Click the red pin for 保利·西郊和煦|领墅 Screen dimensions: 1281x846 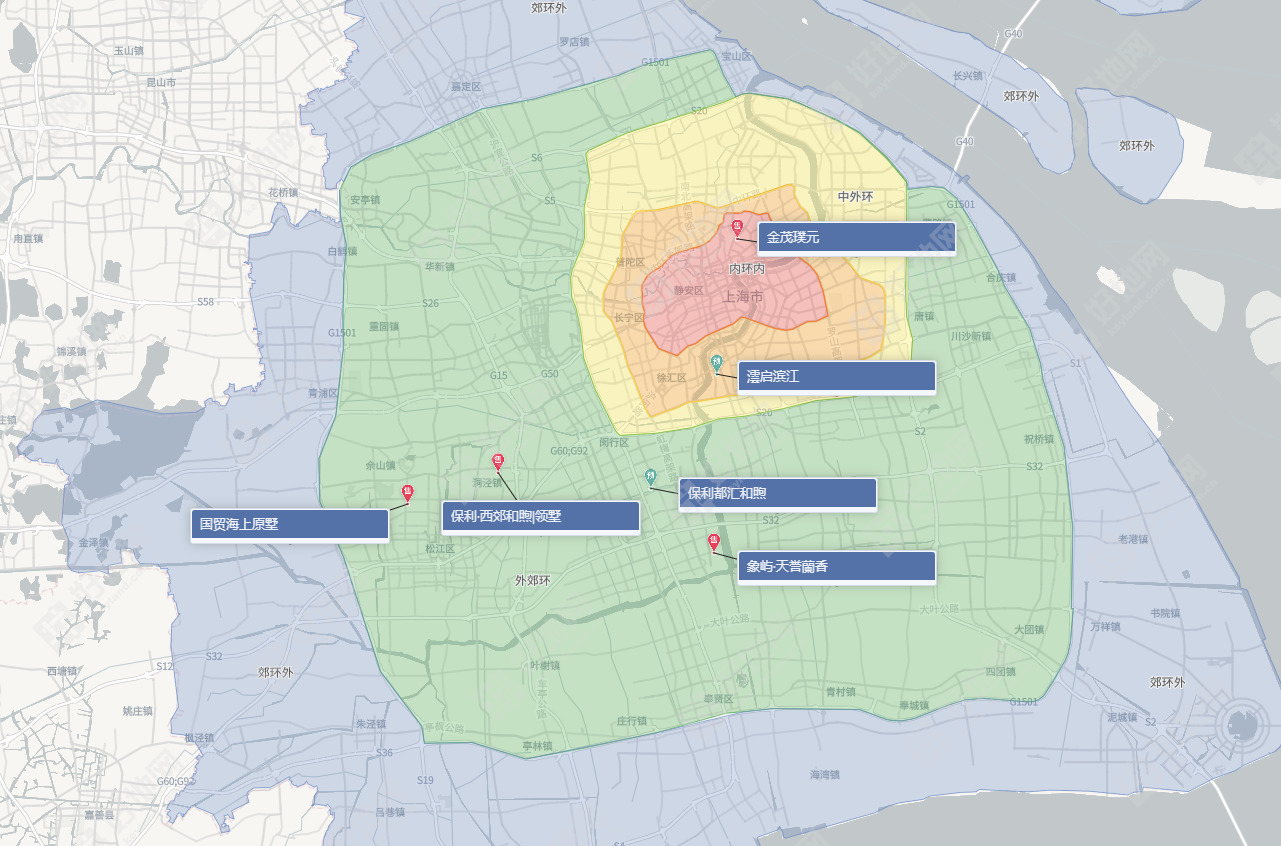[x=498, y=461]
